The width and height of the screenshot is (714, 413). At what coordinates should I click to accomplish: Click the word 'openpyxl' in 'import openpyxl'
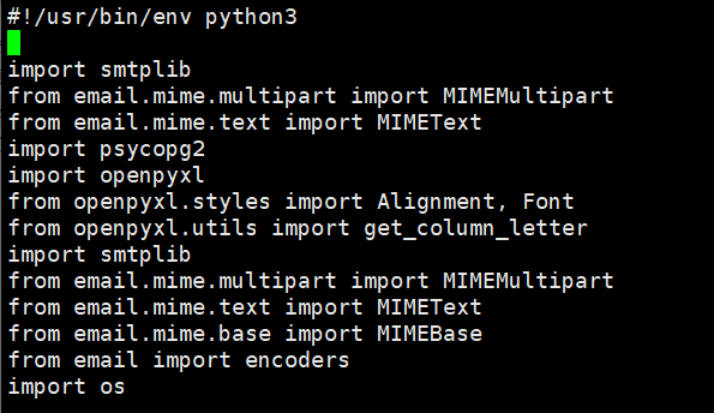pos(152,176)
